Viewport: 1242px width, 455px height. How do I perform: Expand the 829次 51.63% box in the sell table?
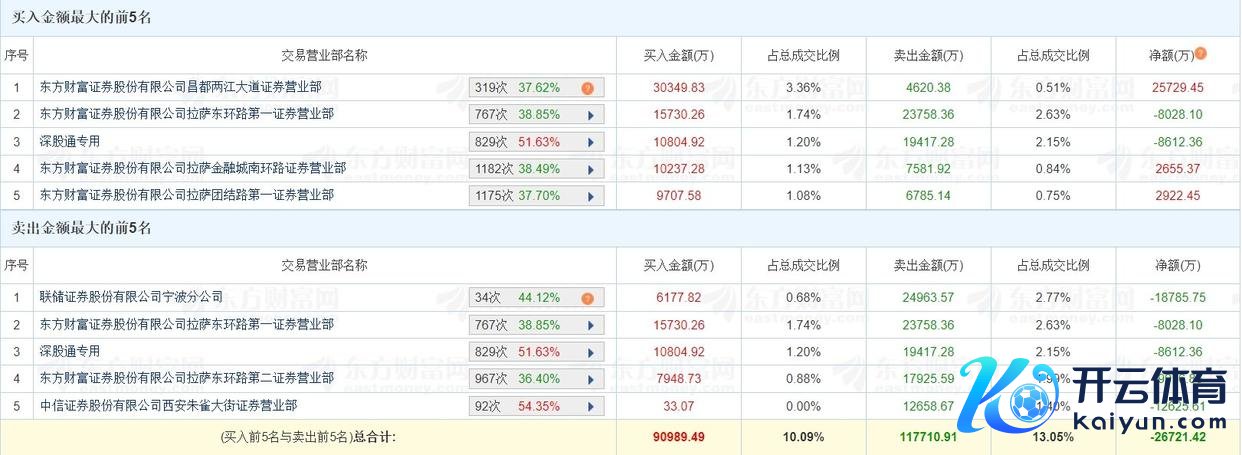click(591, 352)
